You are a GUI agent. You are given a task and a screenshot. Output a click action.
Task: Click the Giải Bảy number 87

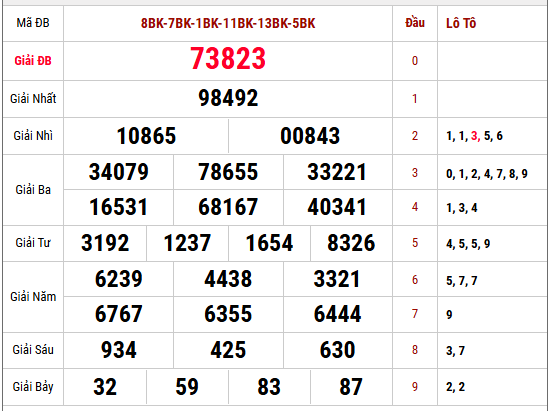point(351,387)
